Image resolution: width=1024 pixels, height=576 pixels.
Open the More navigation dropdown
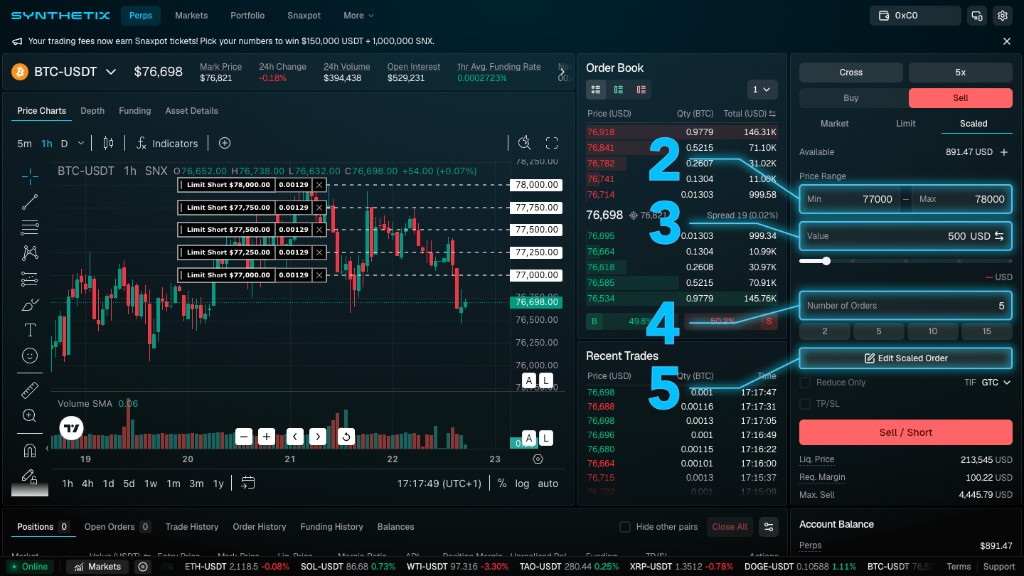point(359,16)
